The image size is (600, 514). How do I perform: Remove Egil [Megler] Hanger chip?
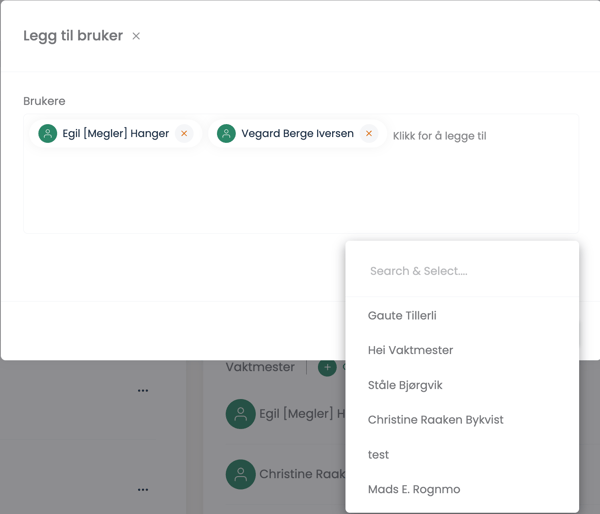pos(184,133)
